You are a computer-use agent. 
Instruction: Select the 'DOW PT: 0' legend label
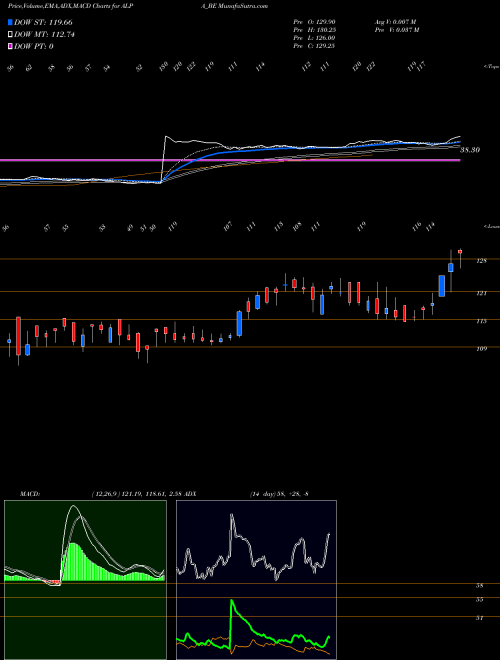34,46
